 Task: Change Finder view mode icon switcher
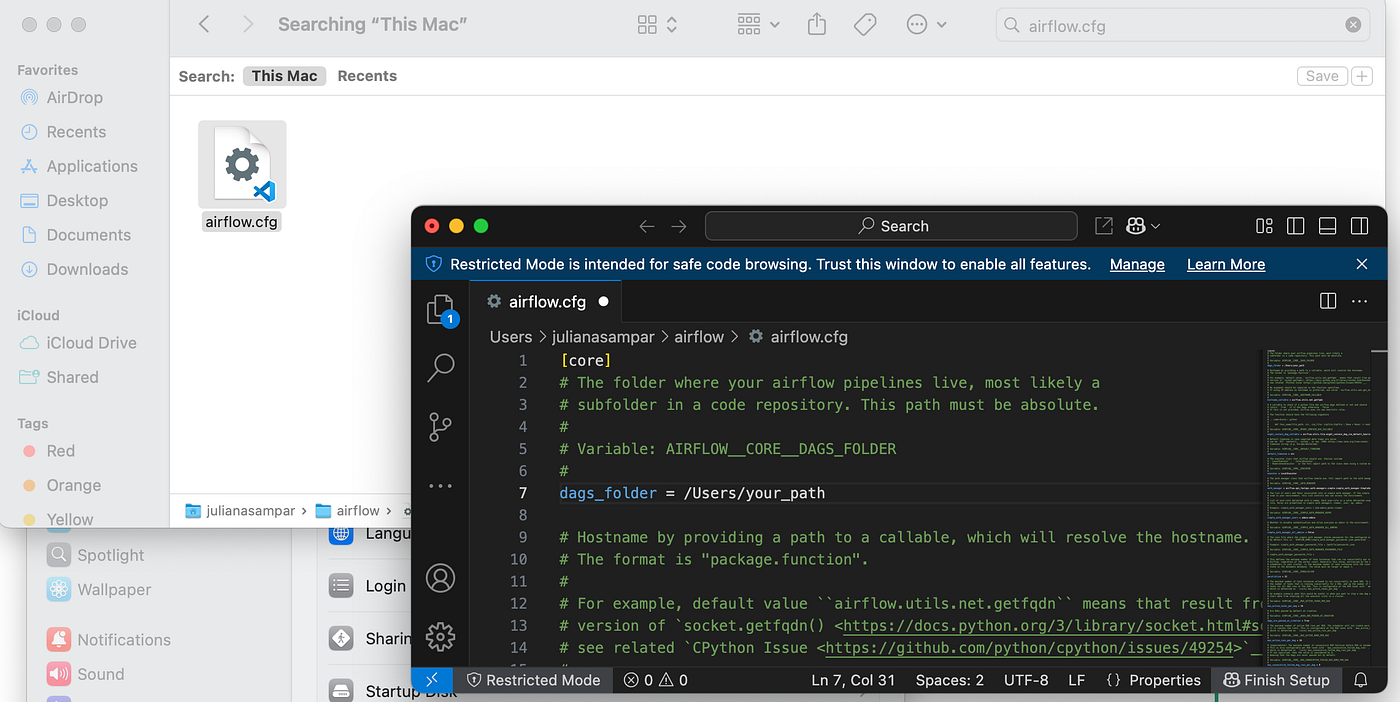point(658,25)
